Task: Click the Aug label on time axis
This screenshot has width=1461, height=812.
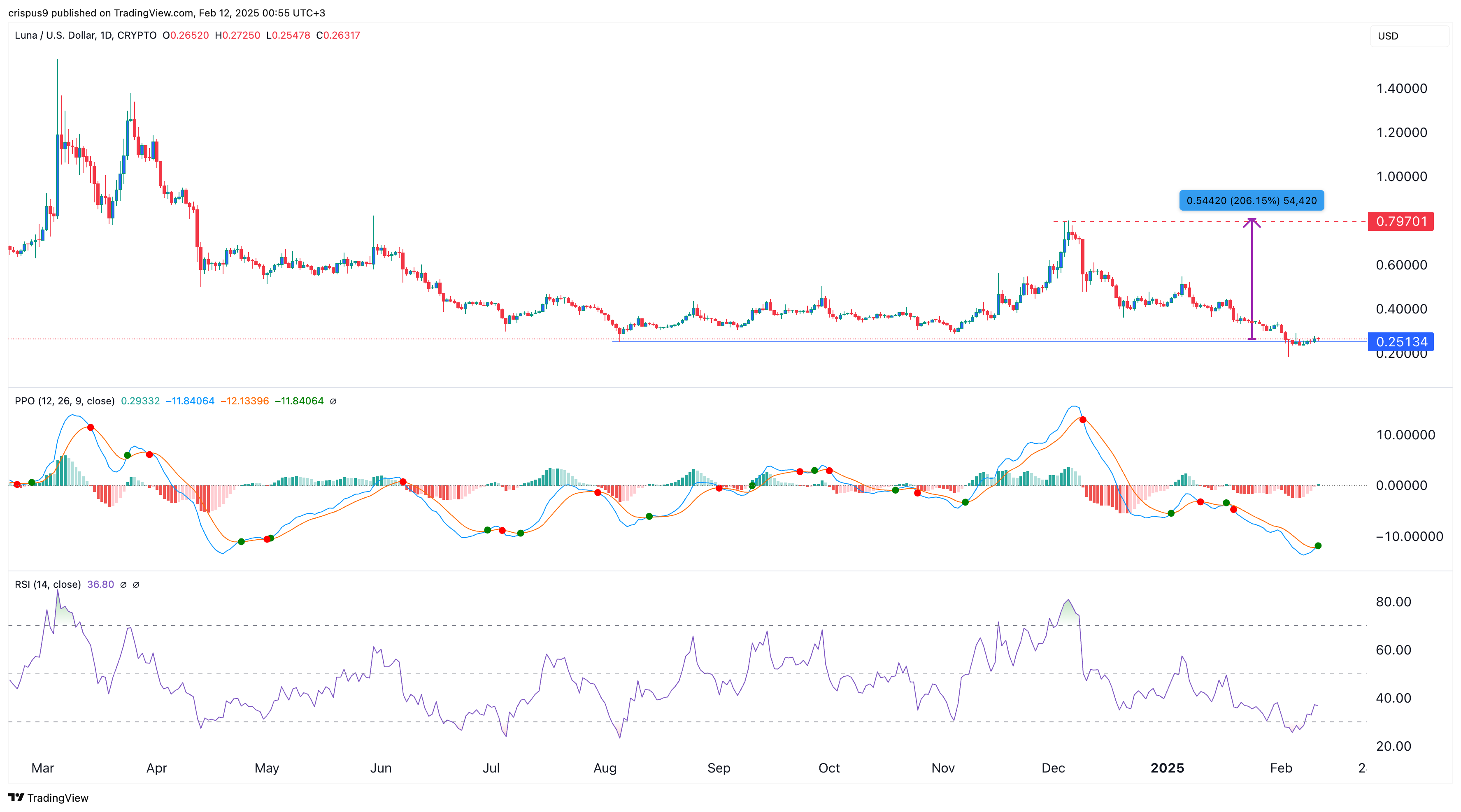Action: [605, 768]
